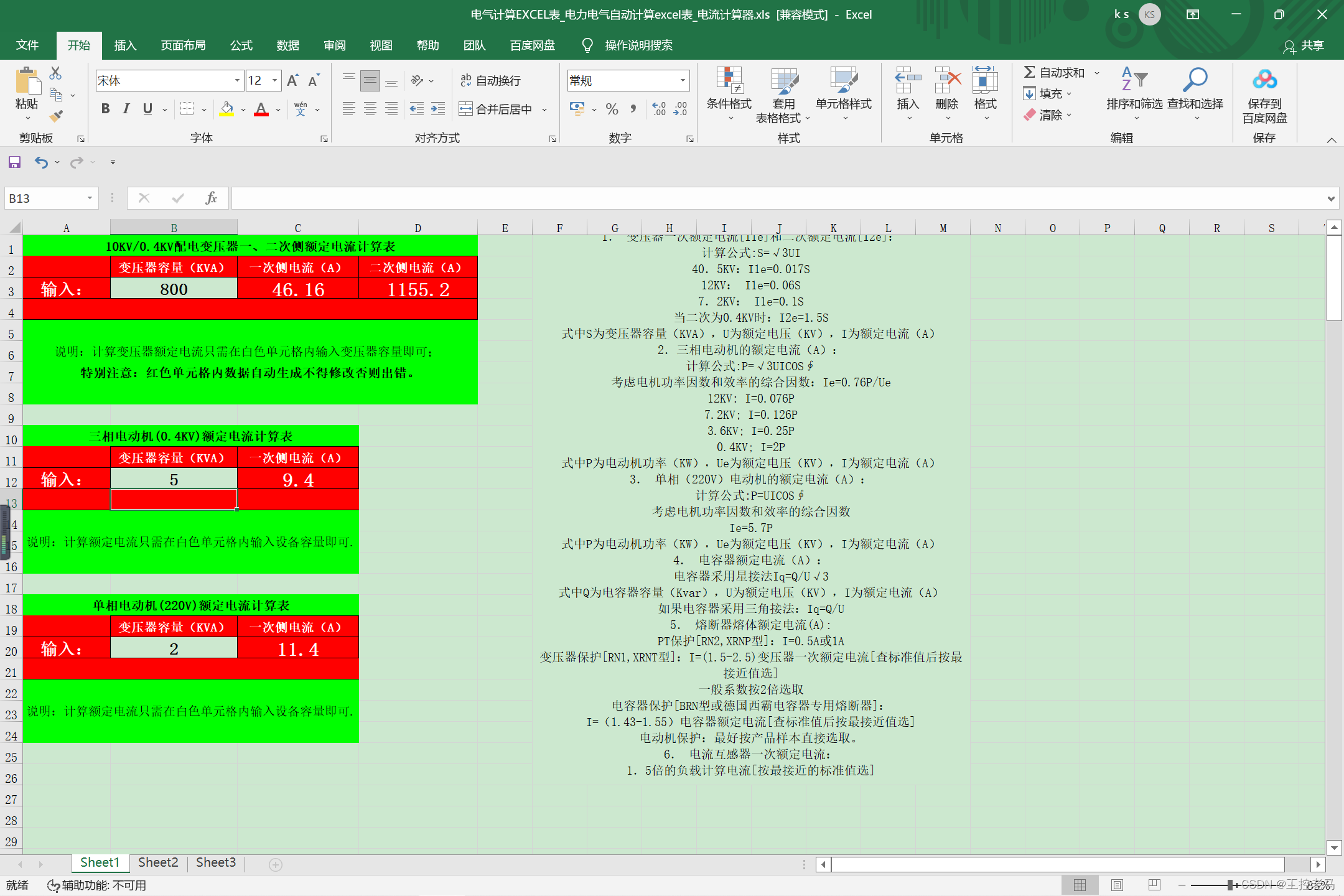The image size is (1344, 896).
Task: Switch to page layout view icon
Action: pos(1118,885)
